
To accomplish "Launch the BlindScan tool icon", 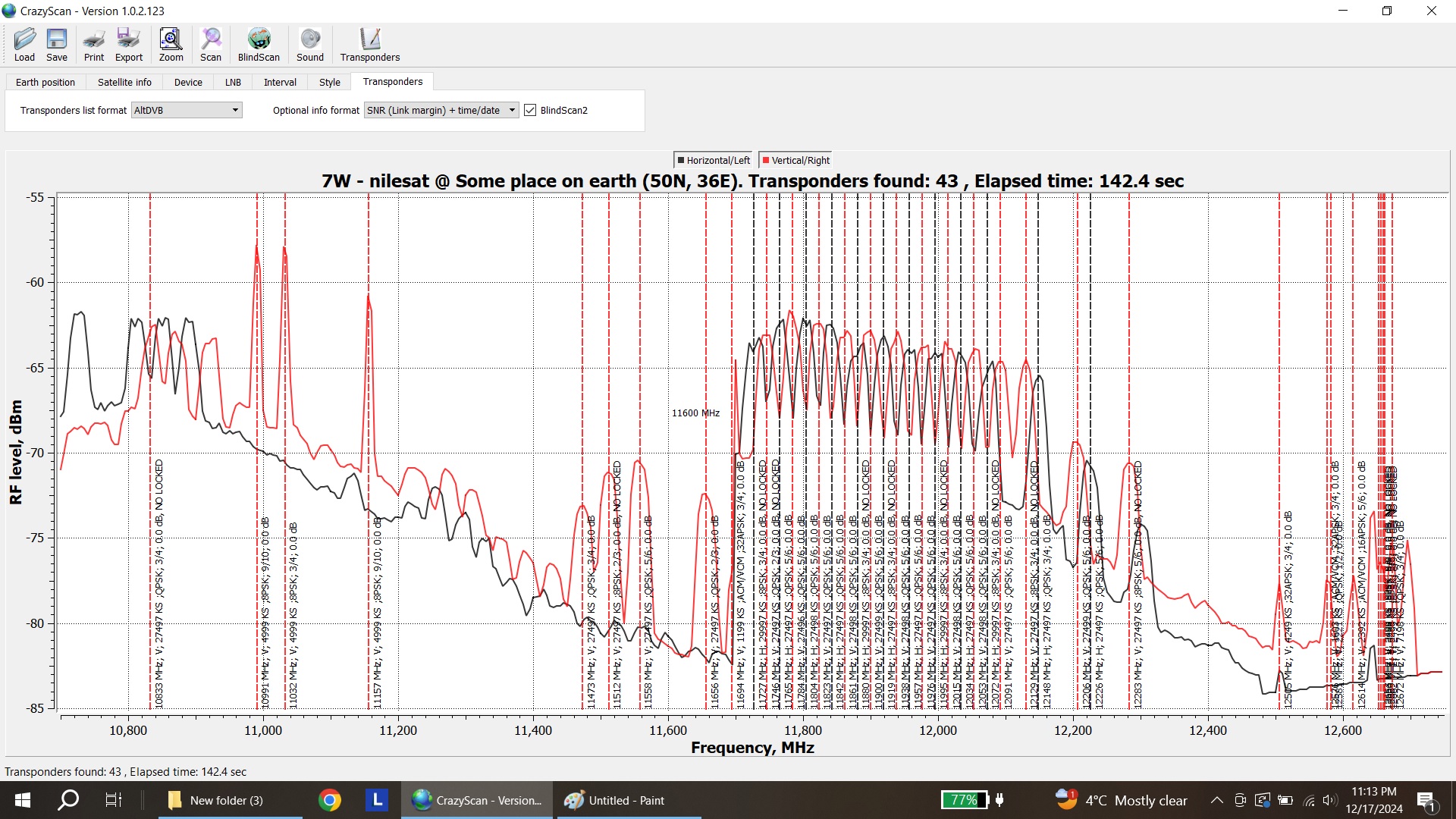I will point(259,39).
